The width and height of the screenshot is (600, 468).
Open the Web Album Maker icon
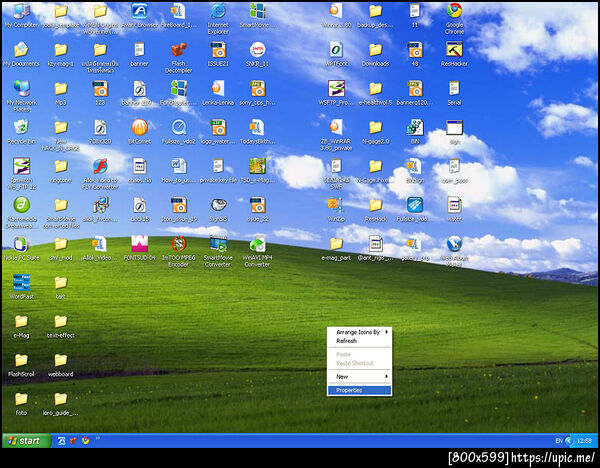click(454, 251)
